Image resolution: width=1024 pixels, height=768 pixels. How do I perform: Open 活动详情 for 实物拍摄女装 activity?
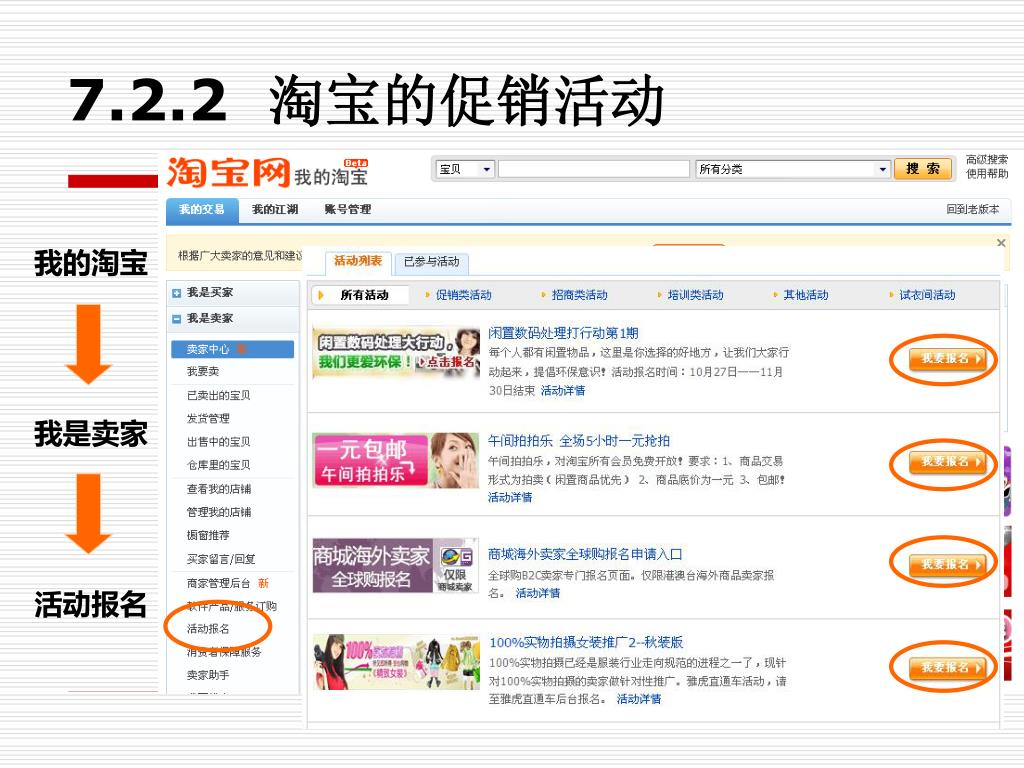point(639,699)
